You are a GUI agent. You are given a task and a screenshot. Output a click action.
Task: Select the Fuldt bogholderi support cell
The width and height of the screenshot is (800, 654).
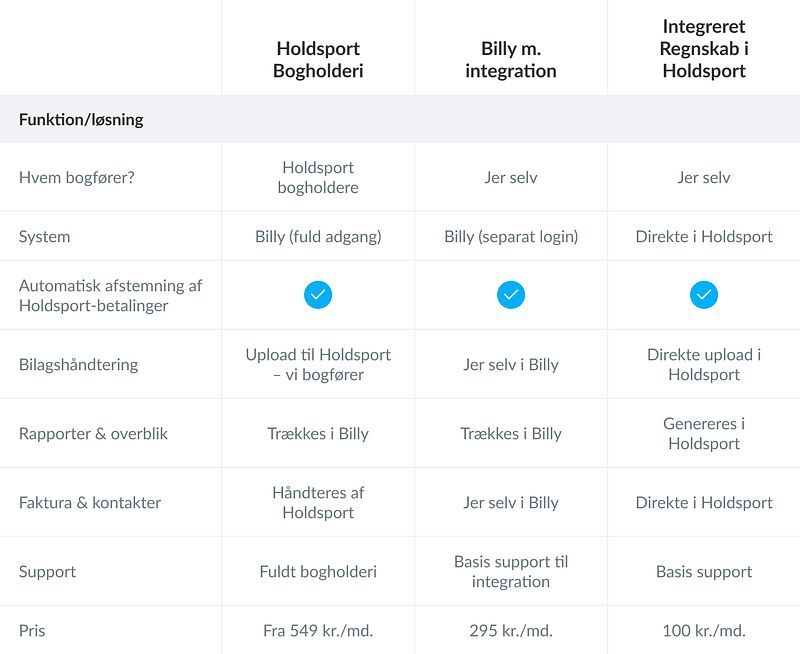pyautogui.click(x=318, y=572)
